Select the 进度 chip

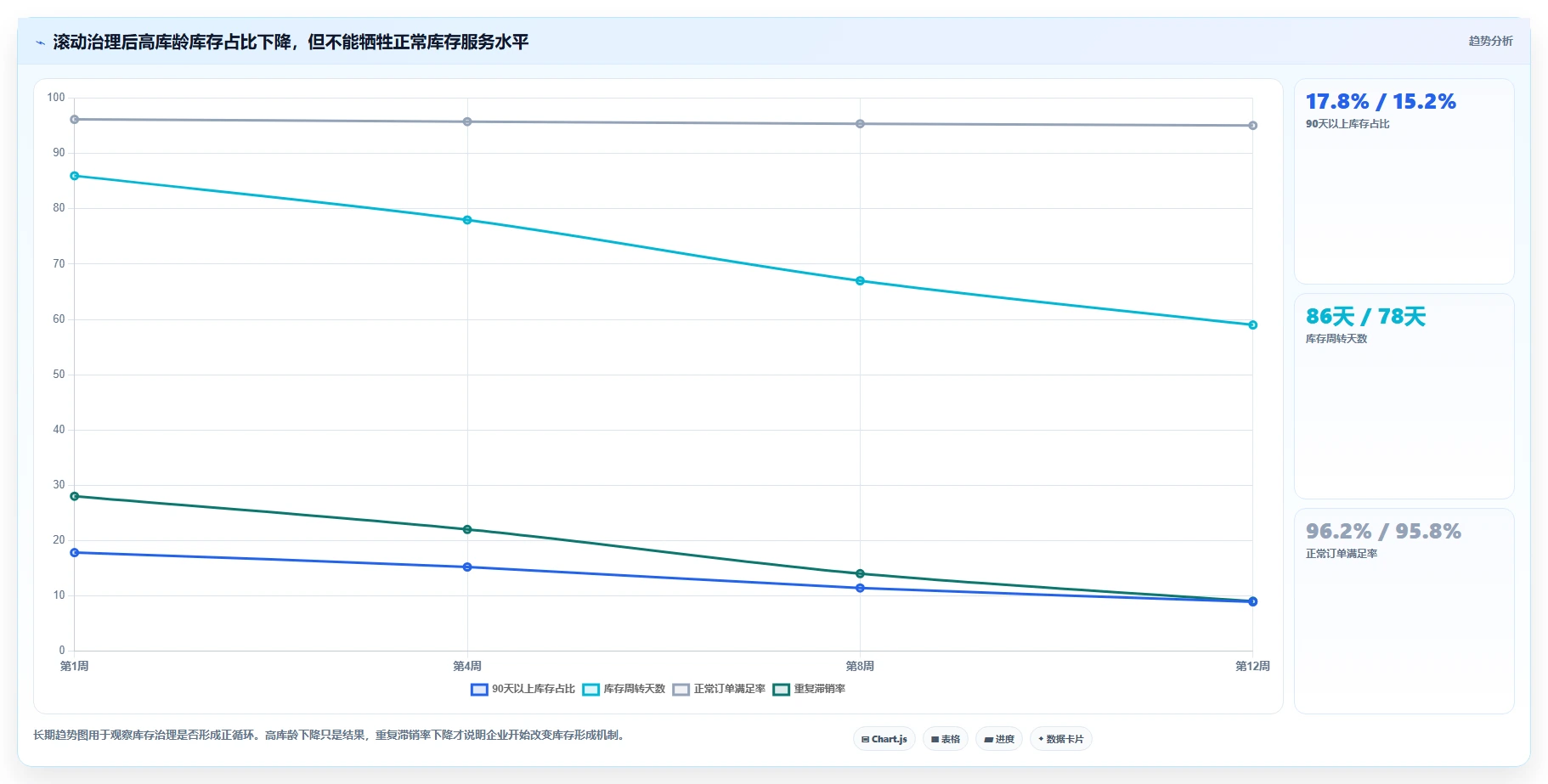[x=999, y=739]
